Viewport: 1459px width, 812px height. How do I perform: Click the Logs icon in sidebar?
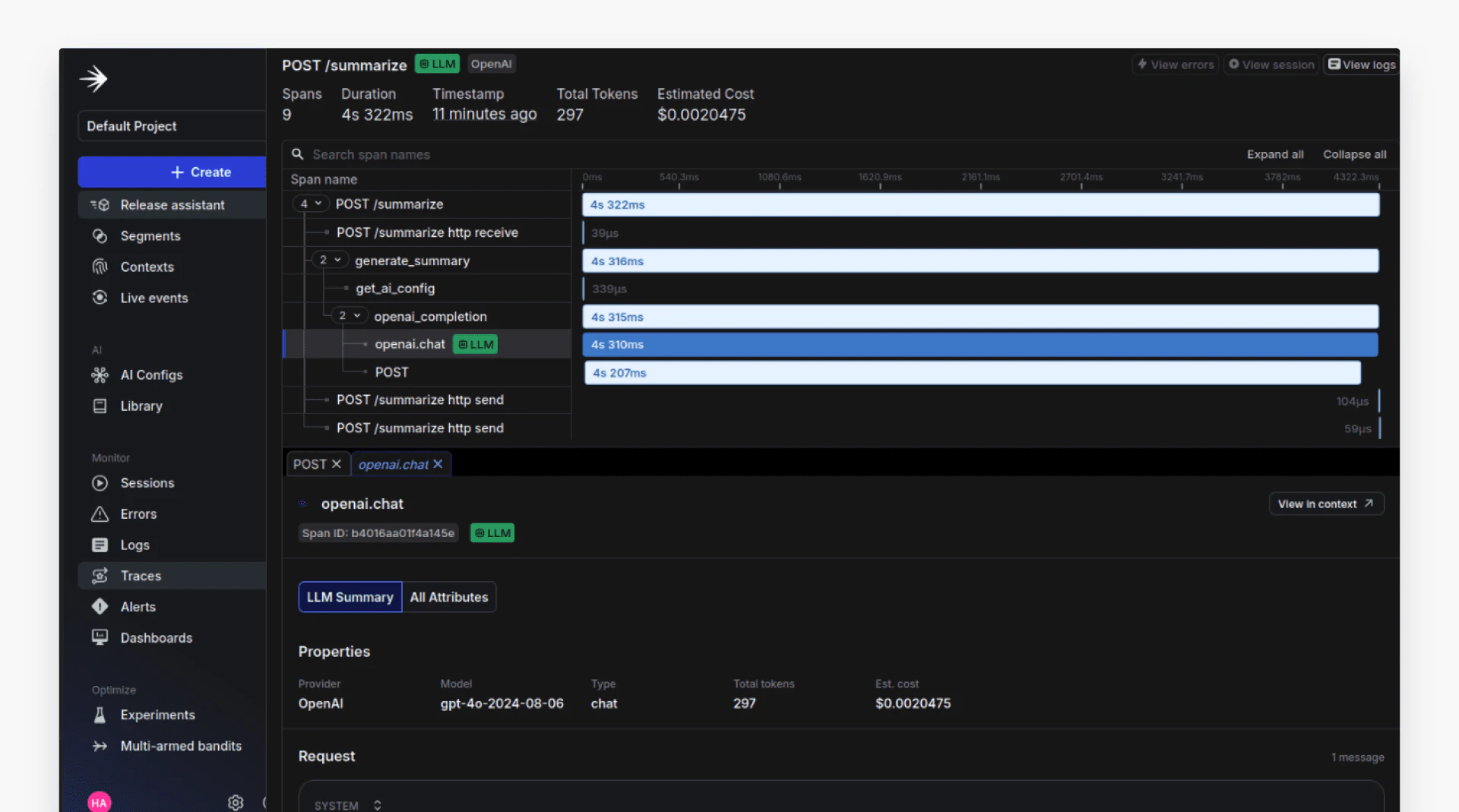pyautogui.click(x=100, y=545)
